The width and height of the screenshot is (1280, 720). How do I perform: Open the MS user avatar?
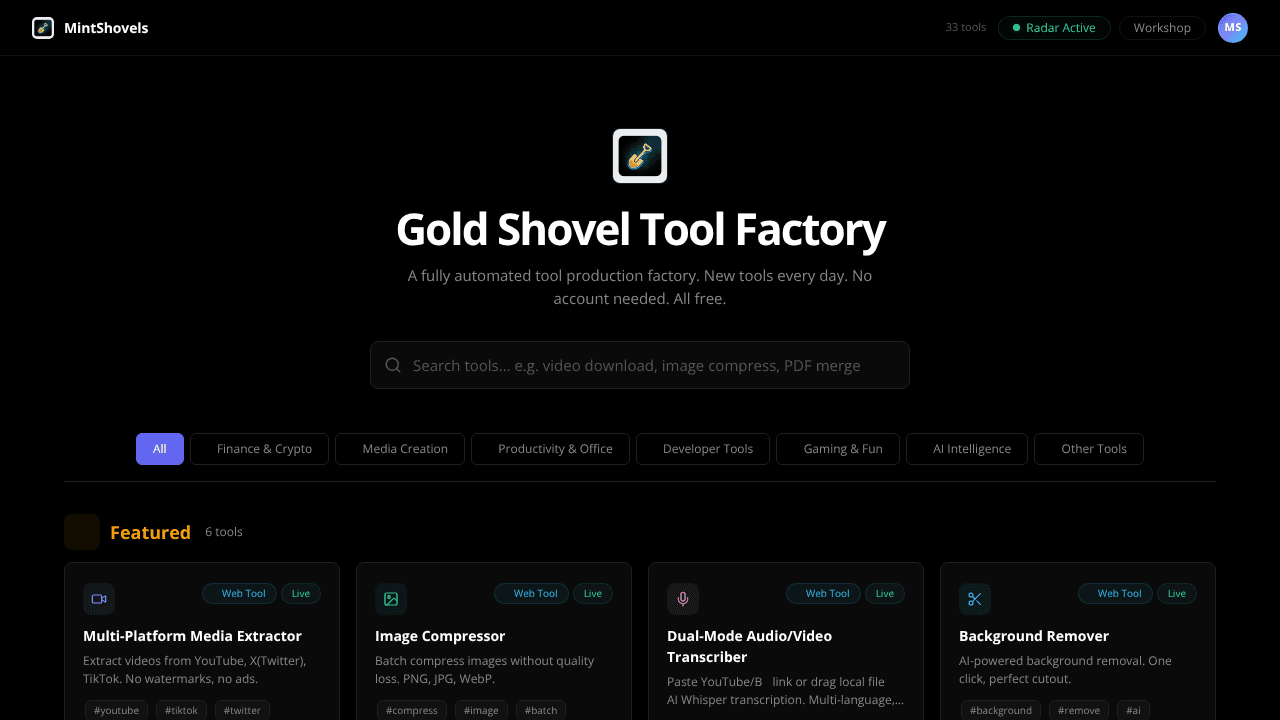(x=1233, y=28)
